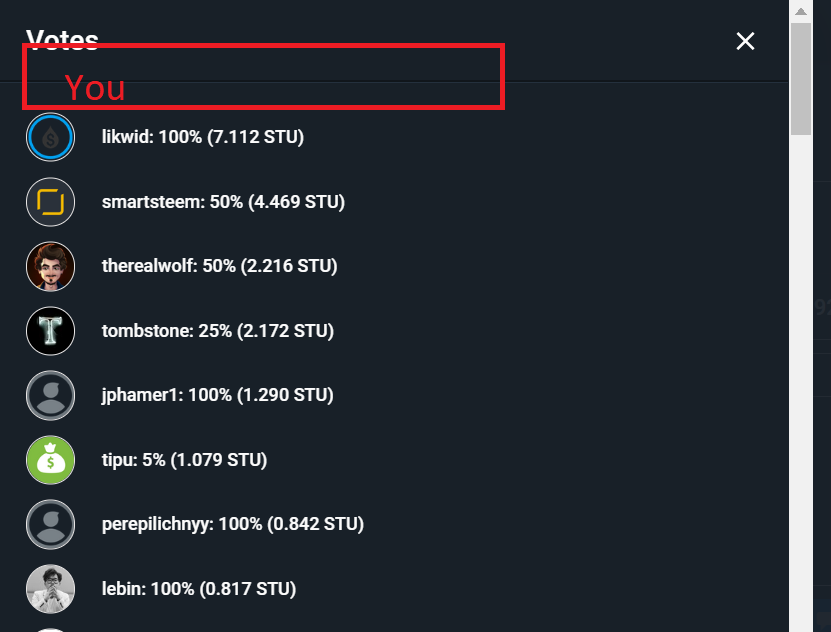Open smartsteem's yellow square avatar
831x632 pixels.
[50, 202]
